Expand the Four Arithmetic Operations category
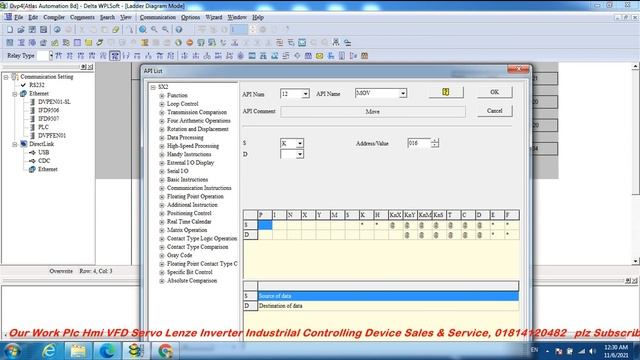640x360 pixels. pos(162,121)
